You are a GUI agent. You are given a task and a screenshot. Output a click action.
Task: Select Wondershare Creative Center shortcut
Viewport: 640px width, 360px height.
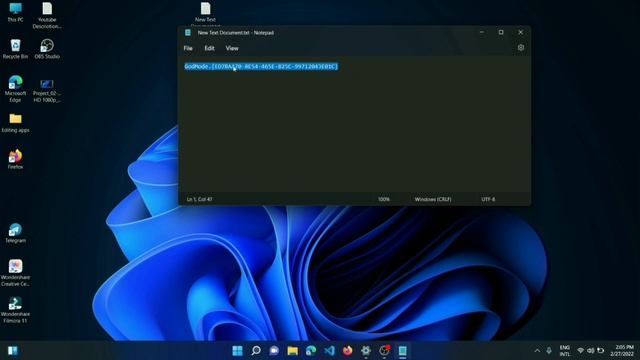(x=16, y=273)
